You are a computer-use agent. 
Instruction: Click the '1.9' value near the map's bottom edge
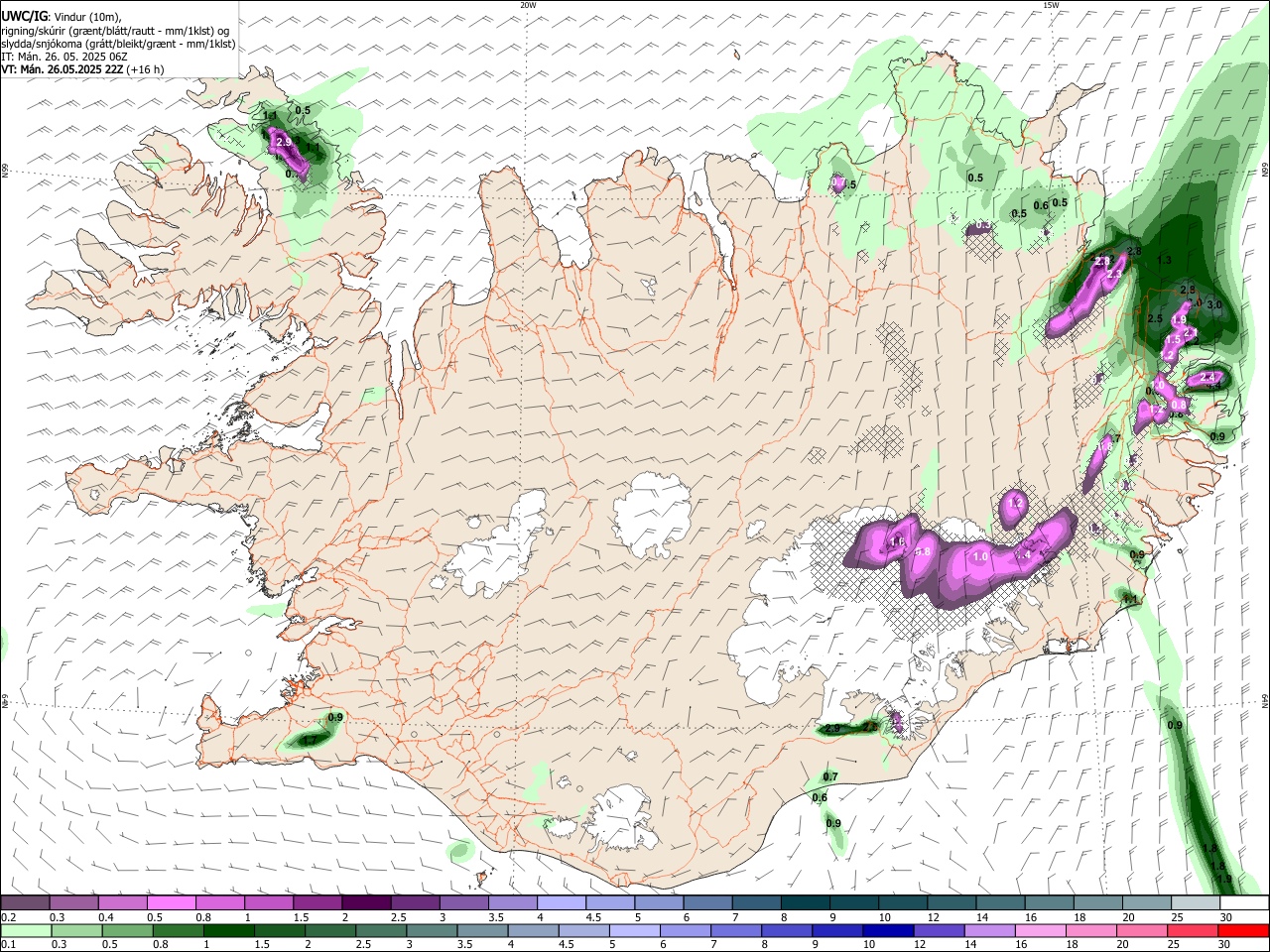click(1224, 879)
